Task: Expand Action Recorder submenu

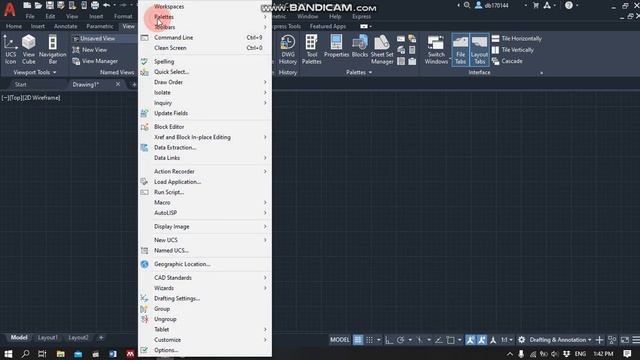Action: pos(205,171)
